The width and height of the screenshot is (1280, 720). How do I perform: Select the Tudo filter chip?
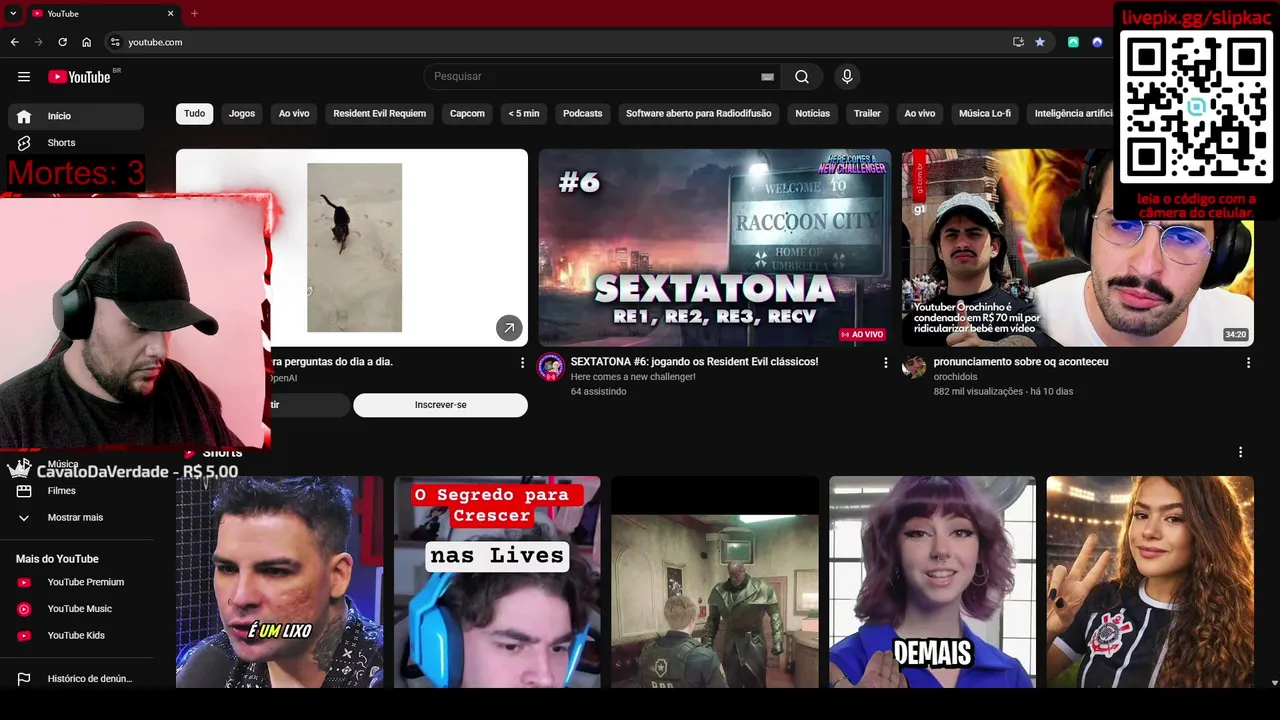pos(195,114)
